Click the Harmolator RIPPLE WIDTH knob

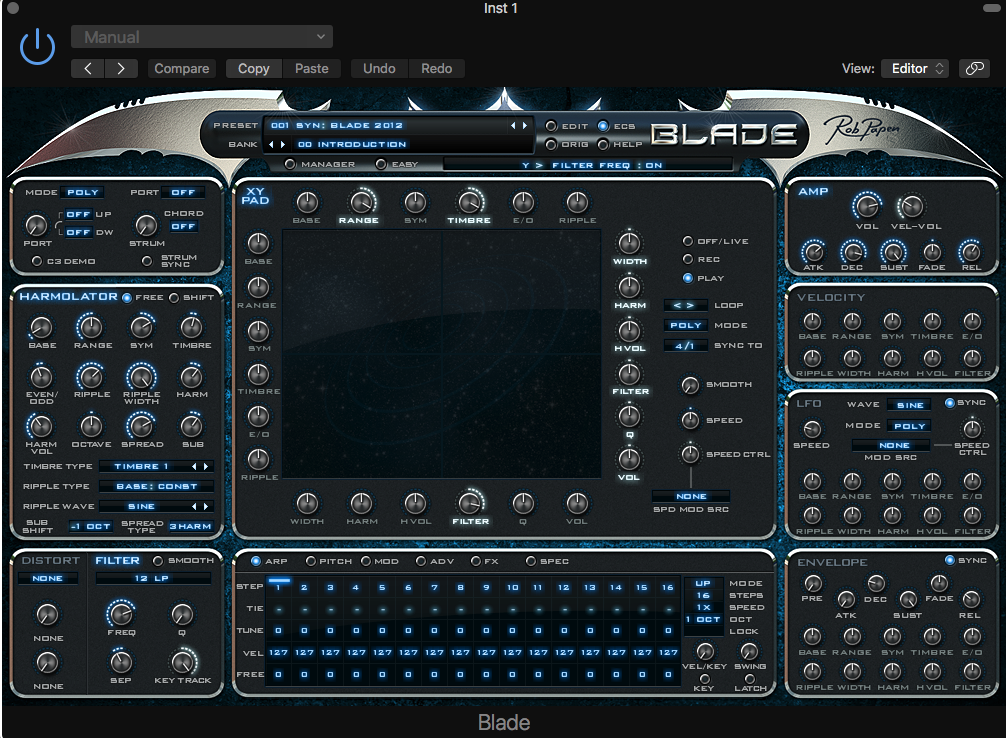point(141,377)
